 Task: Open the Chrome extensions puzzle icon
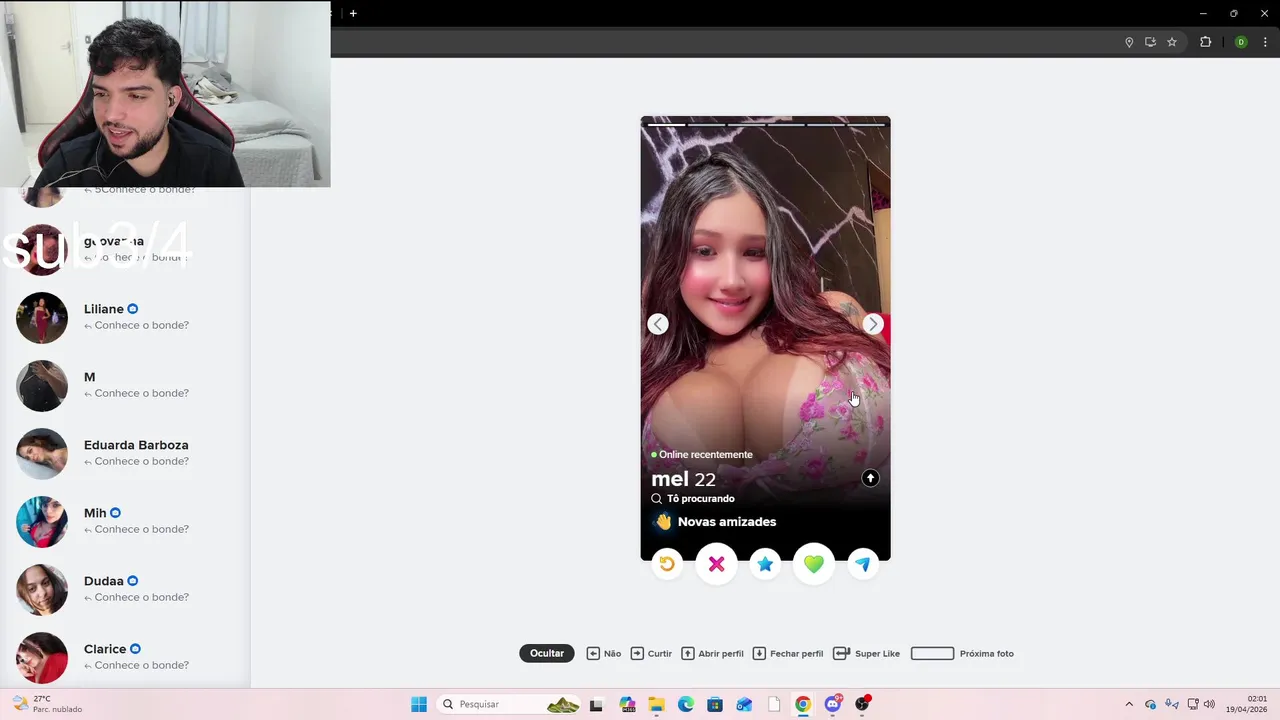pyautogui.click(x=1205, y=42)
